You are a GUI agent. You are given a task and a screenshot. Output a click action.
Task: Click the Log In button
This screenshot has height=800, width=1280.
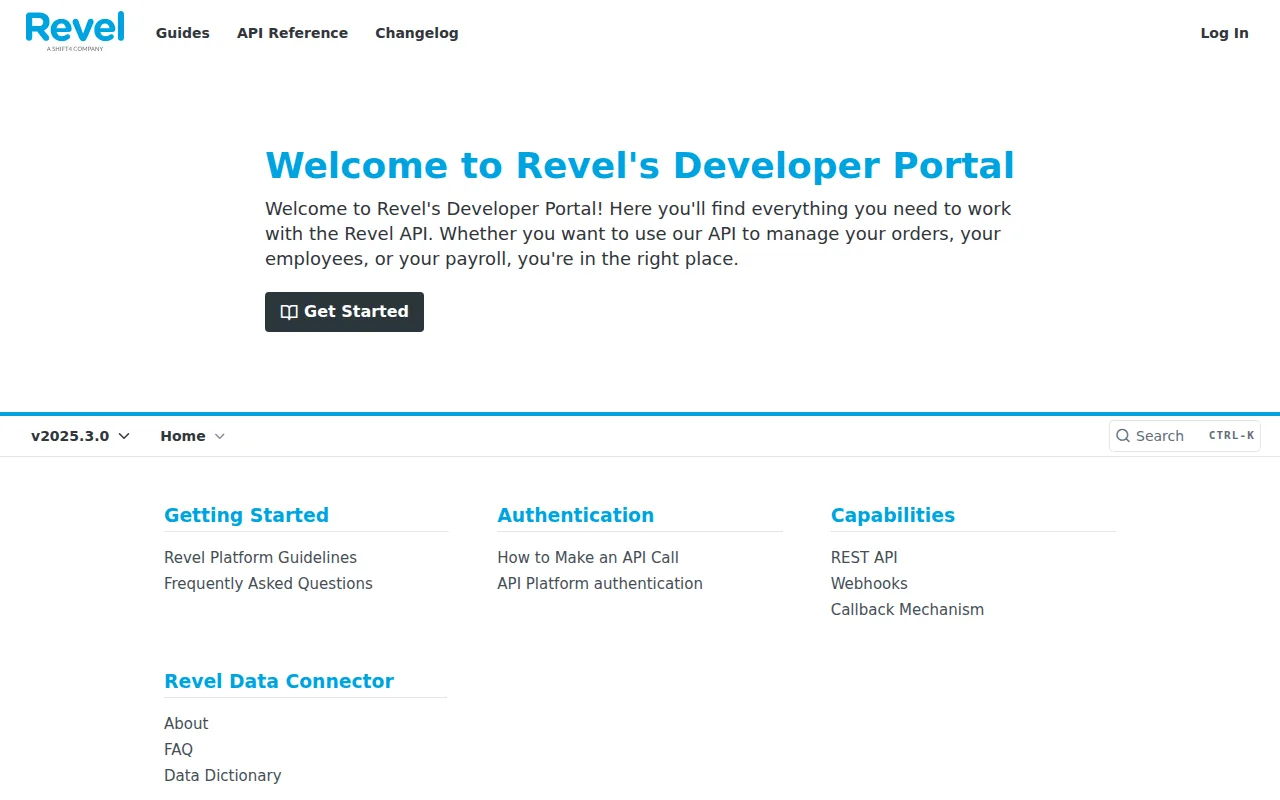tap(1224, 33)
